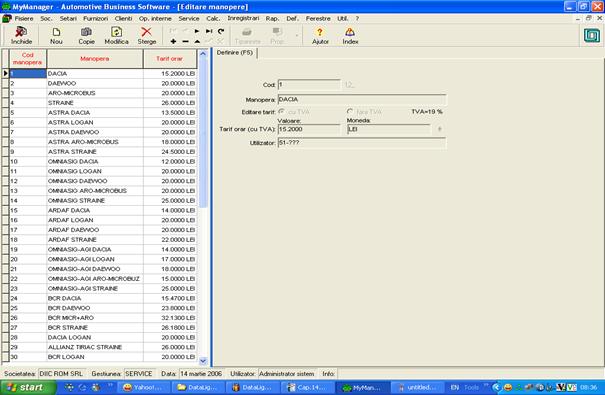Screen dimensions: 605x395
Task: Create a new record with Nou
Action: [x=56, y=35]
